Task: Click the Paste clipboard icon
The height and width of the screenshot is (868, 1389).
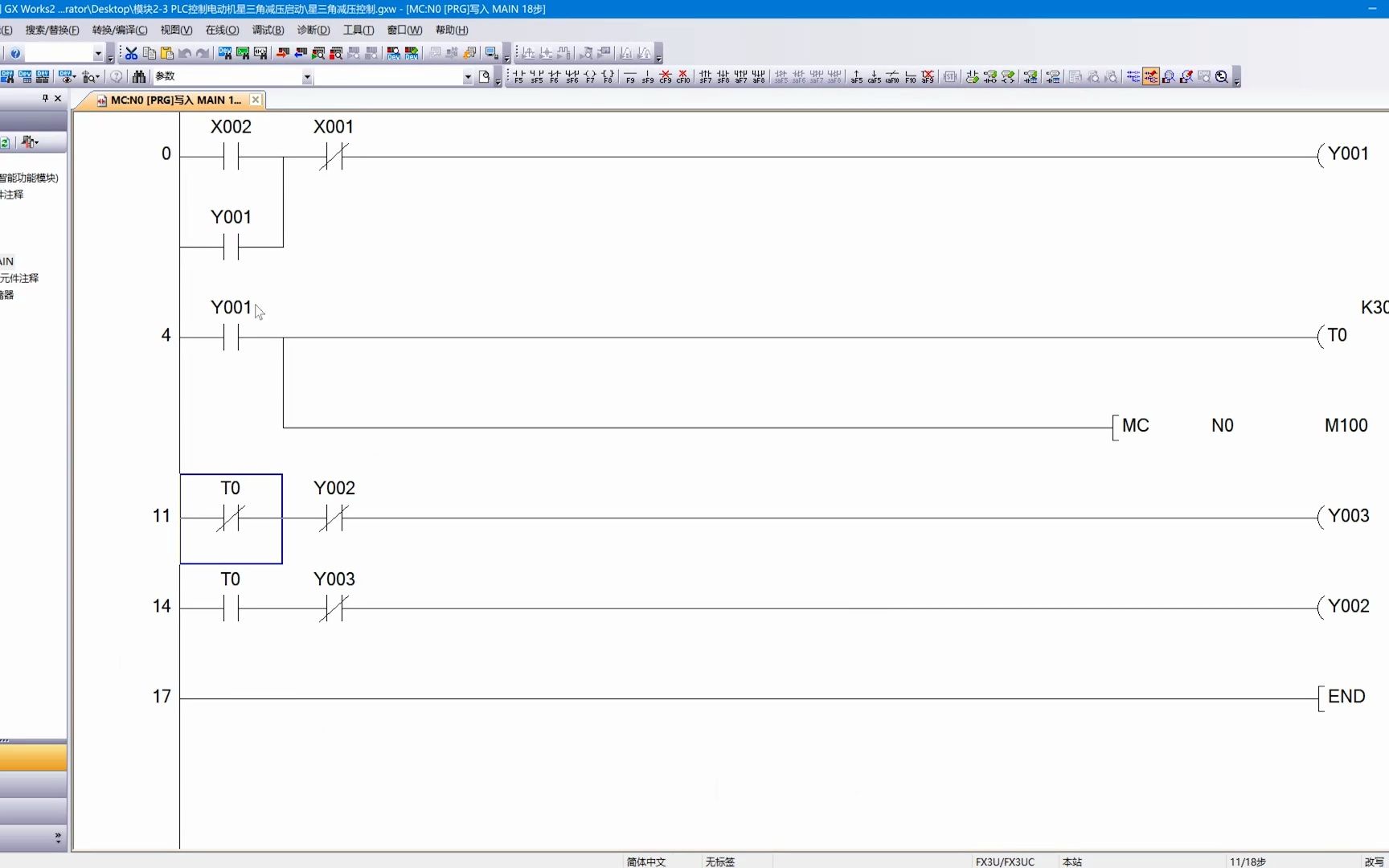Action: pyautogui.click(x=167, y=53)
